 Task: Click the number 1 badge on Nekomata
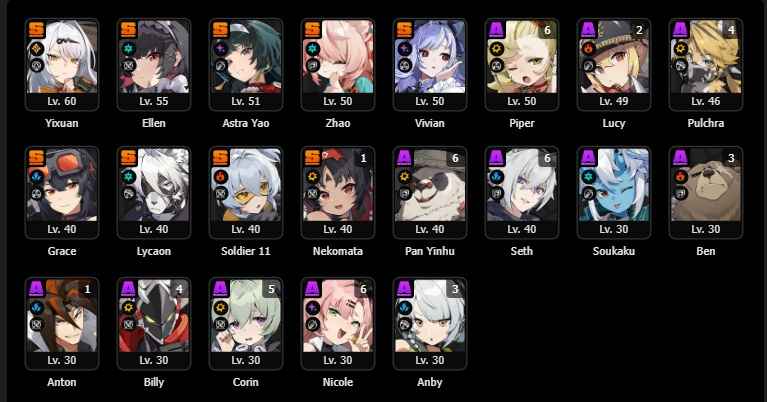tap(363, 158)
